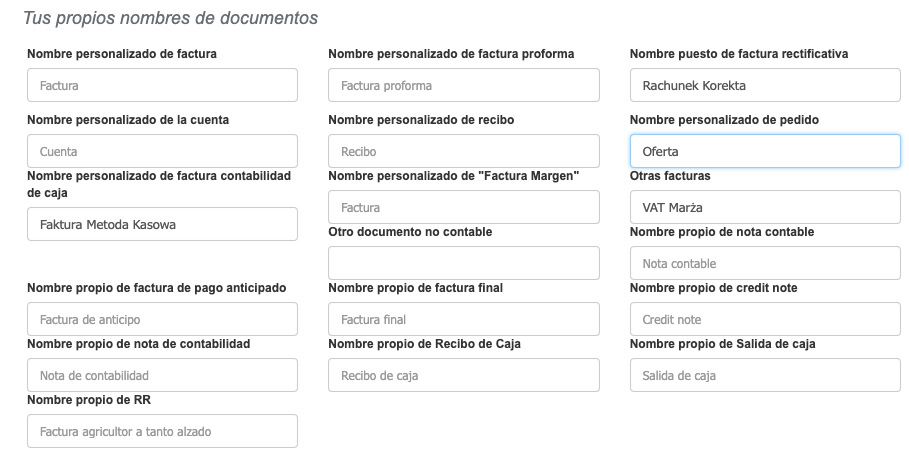Click the 'Factura de anticipo' placeholder field

click(x=162, y=319)
